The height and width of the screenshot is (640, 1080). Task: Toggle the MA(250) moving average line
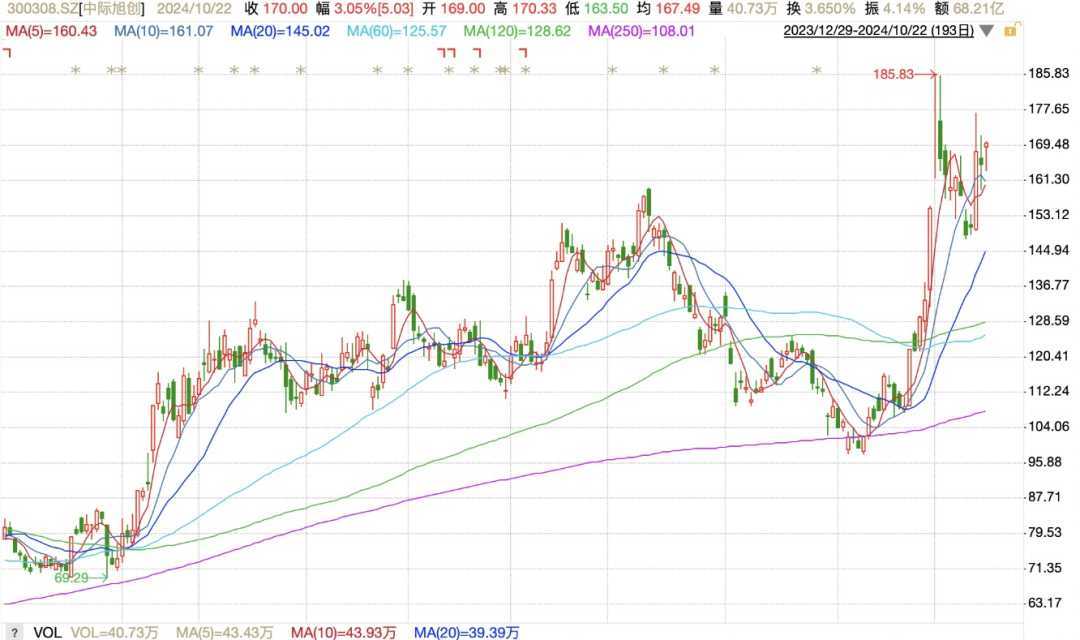tap(640, 31)
